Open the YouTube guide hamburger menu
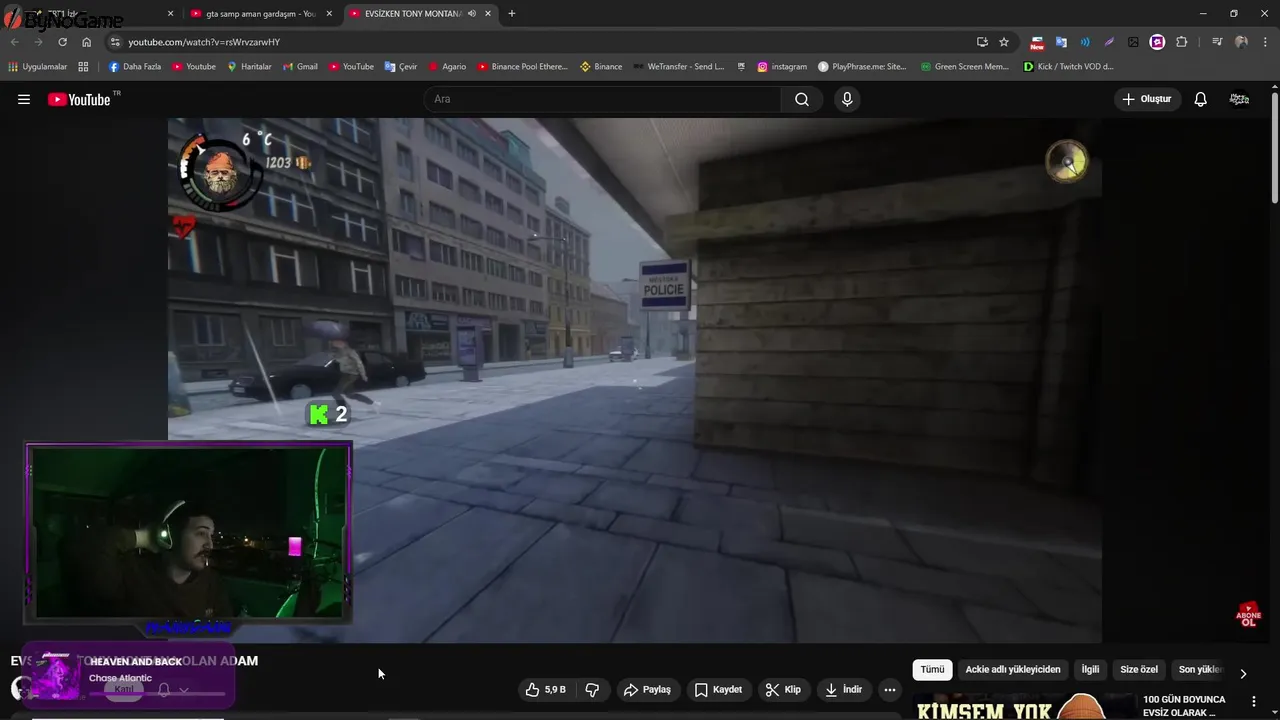1280x720 pixels. pyautogui.click(x=24, y=99)
